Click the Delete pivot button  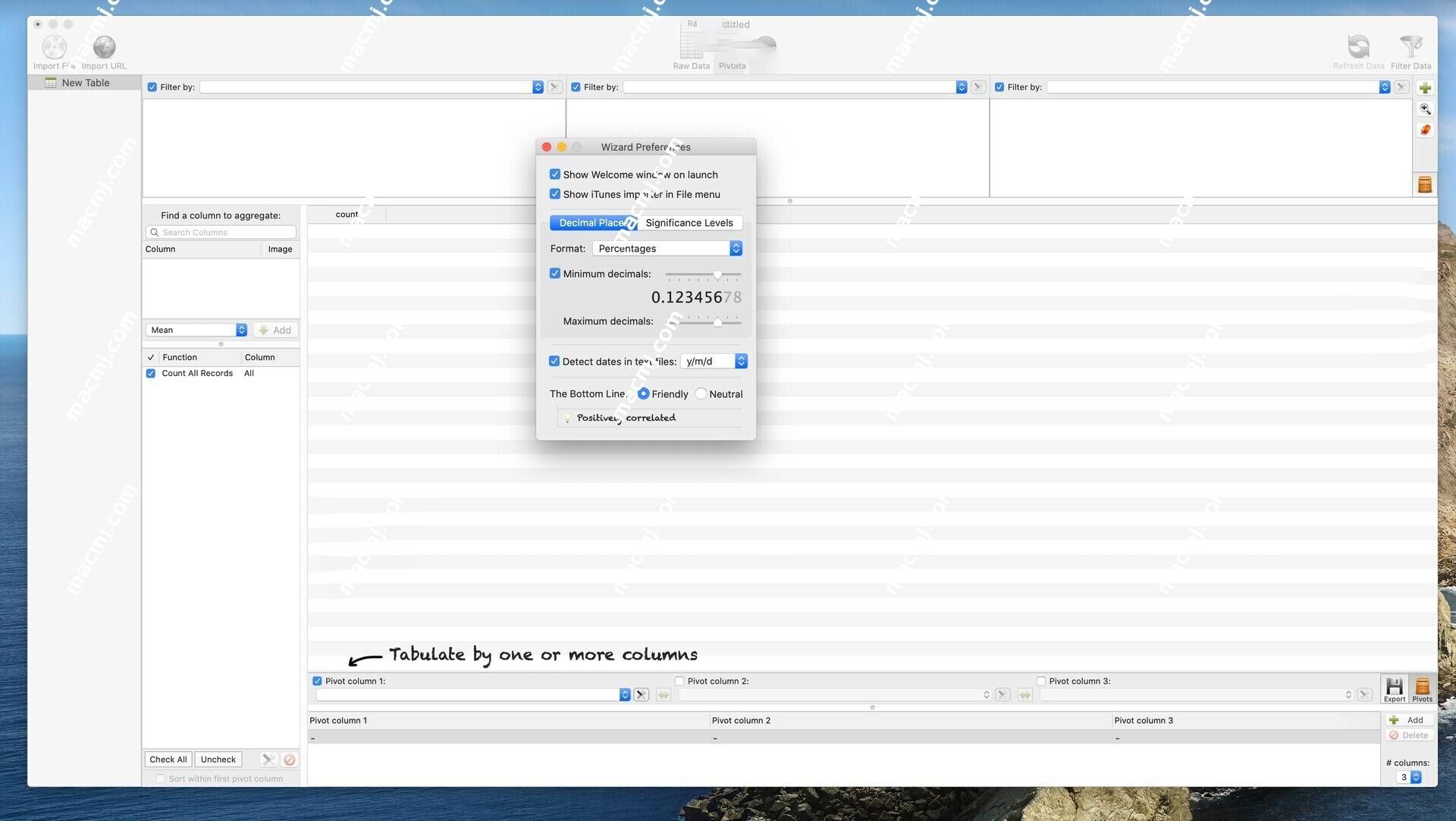click(x=1409, y=735)
